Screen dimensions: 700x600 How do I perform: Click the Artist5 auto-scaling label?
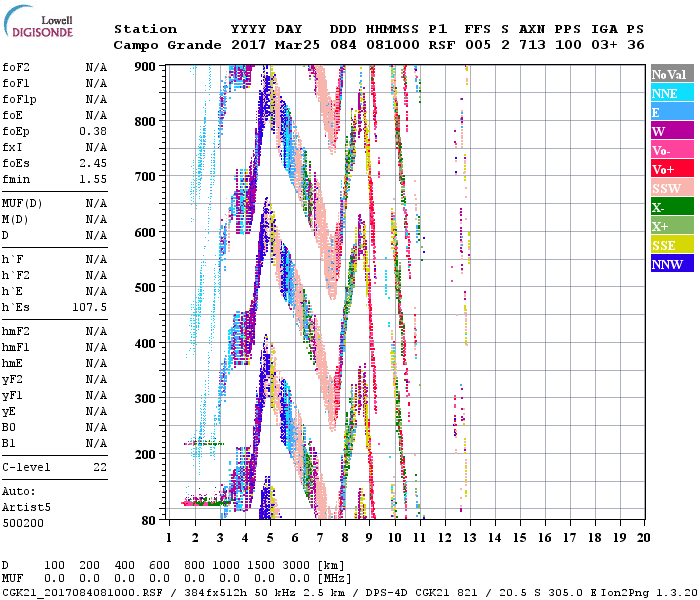tap(26, 507)
